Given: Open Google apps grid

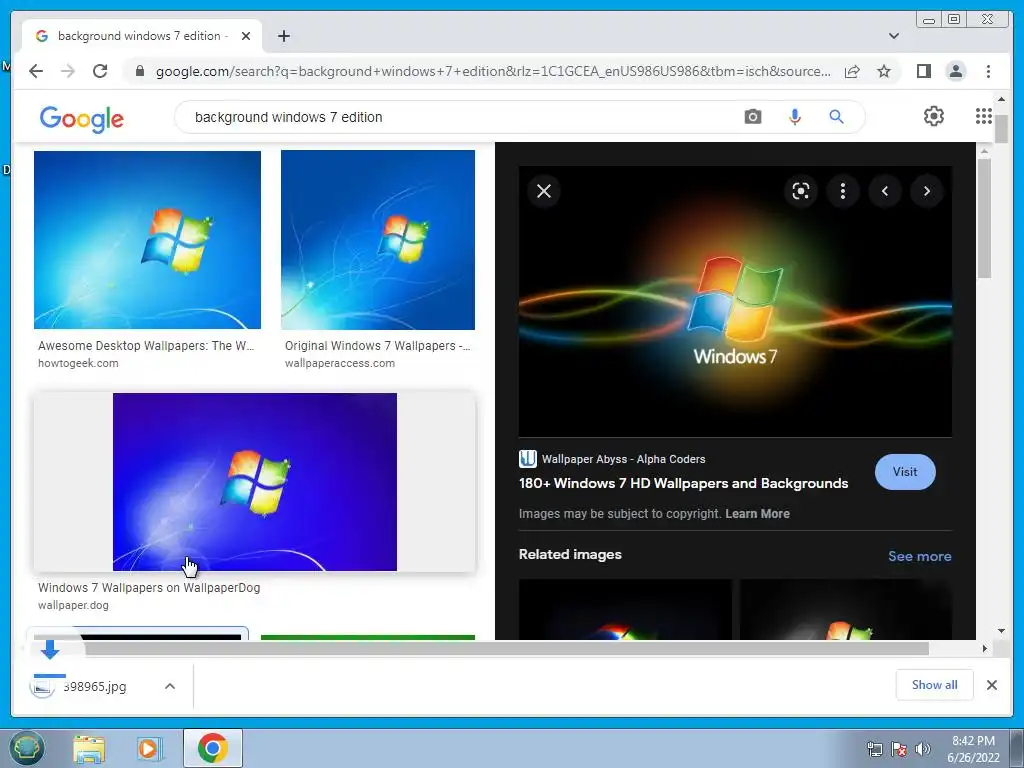Looking at the screenshot, I should tap(984, 116).
